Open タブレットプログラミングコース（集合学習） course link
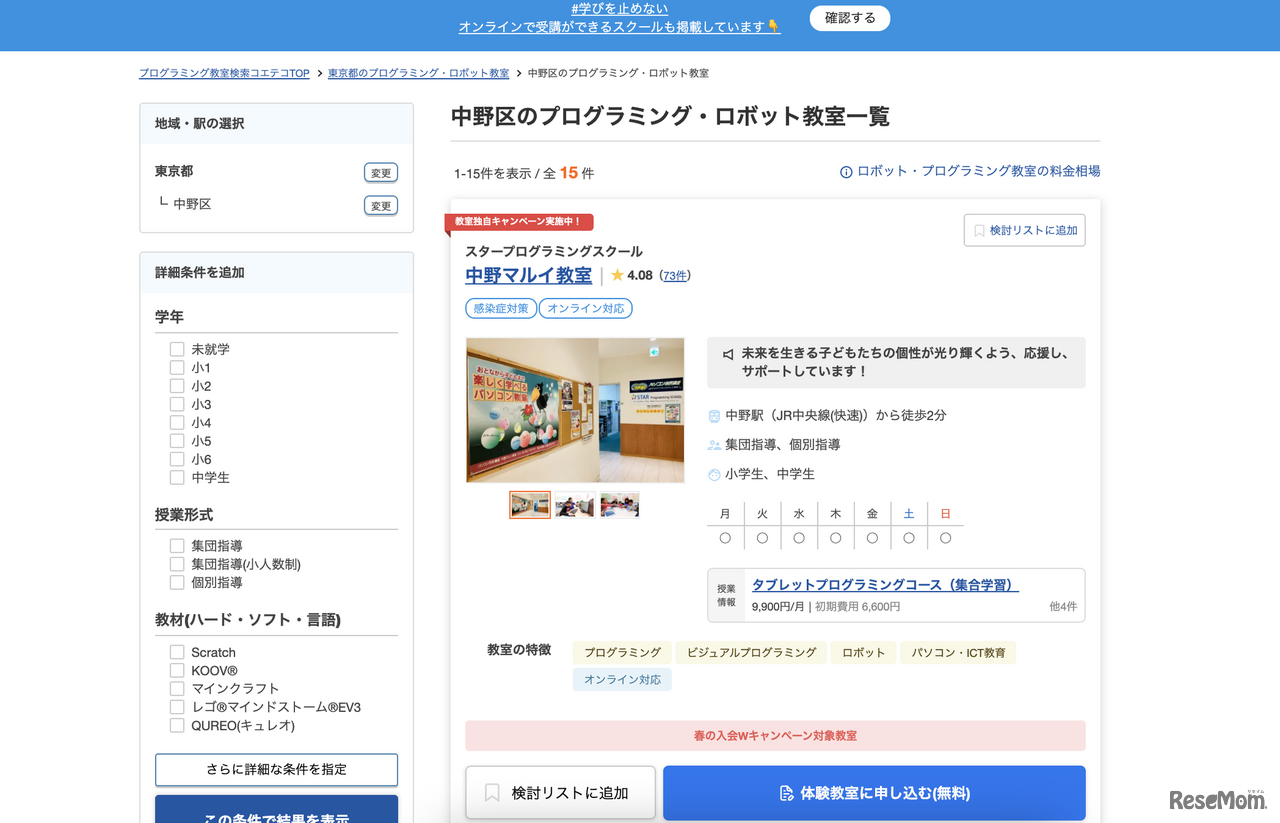This screenshot has height=823, width=1280. [885, 585]
